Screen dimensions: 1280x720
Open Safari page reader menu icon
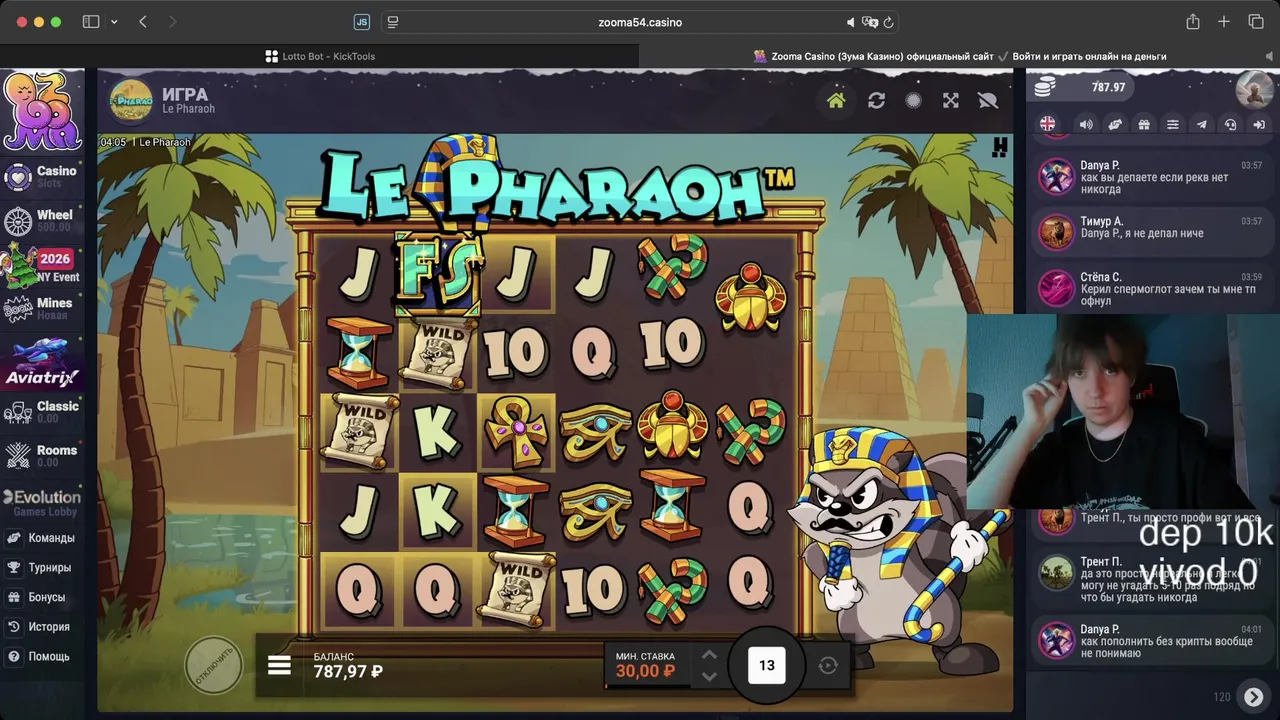click(x=392, y=22)
